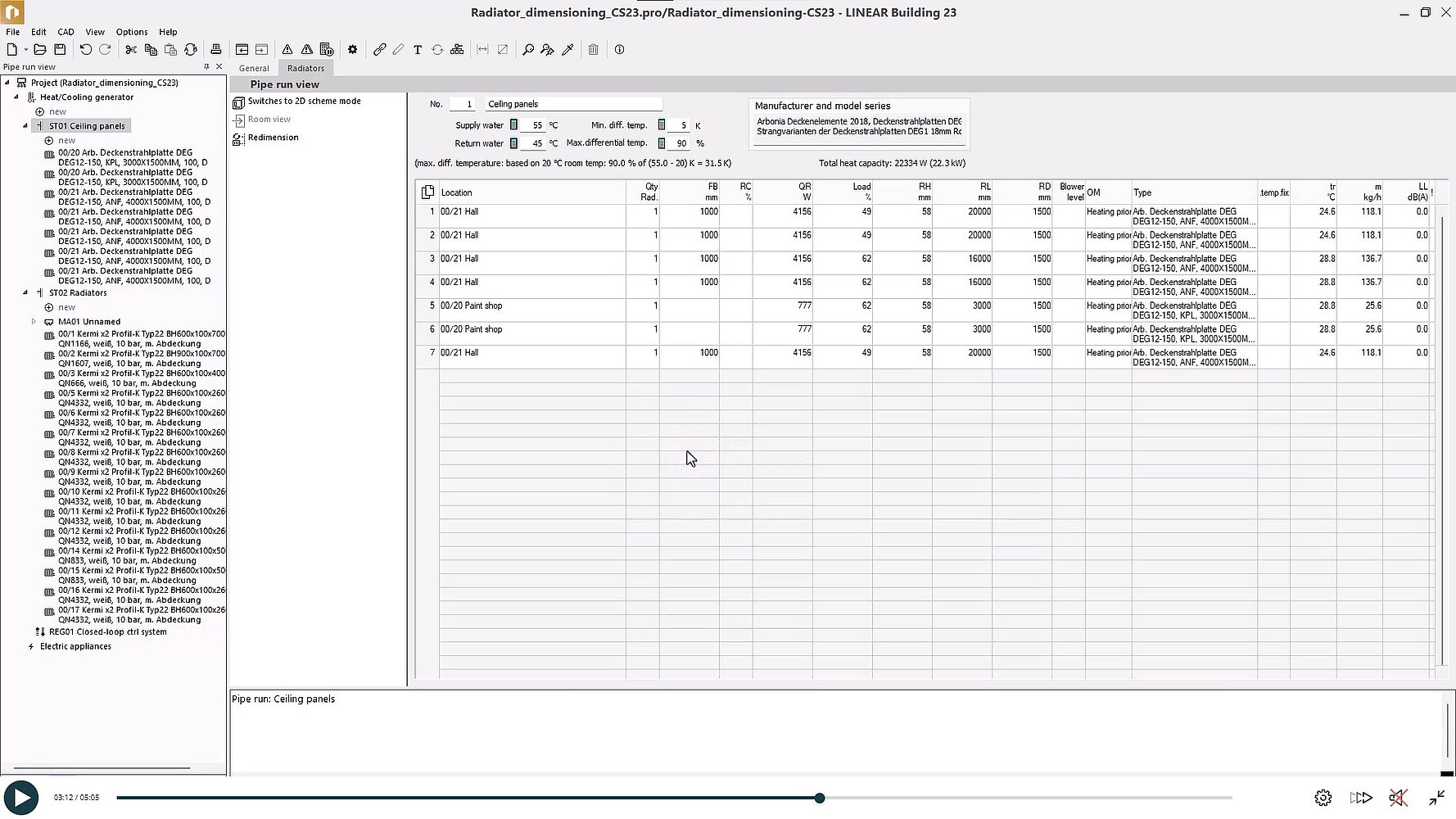Open settings via the toolbar gear icon

[353, 50]
